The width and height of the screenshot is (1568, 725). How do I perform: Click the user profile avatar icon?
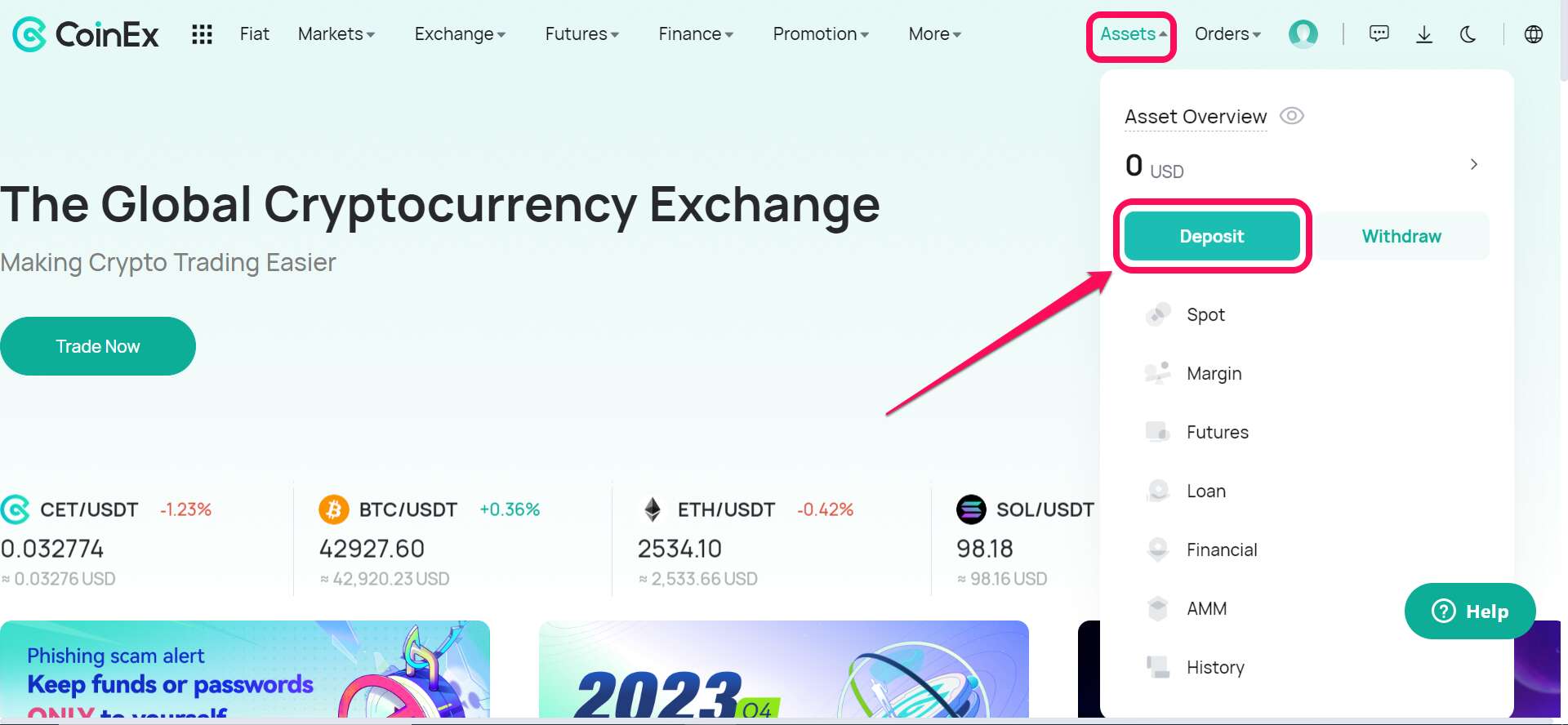tap(1303, 34)
